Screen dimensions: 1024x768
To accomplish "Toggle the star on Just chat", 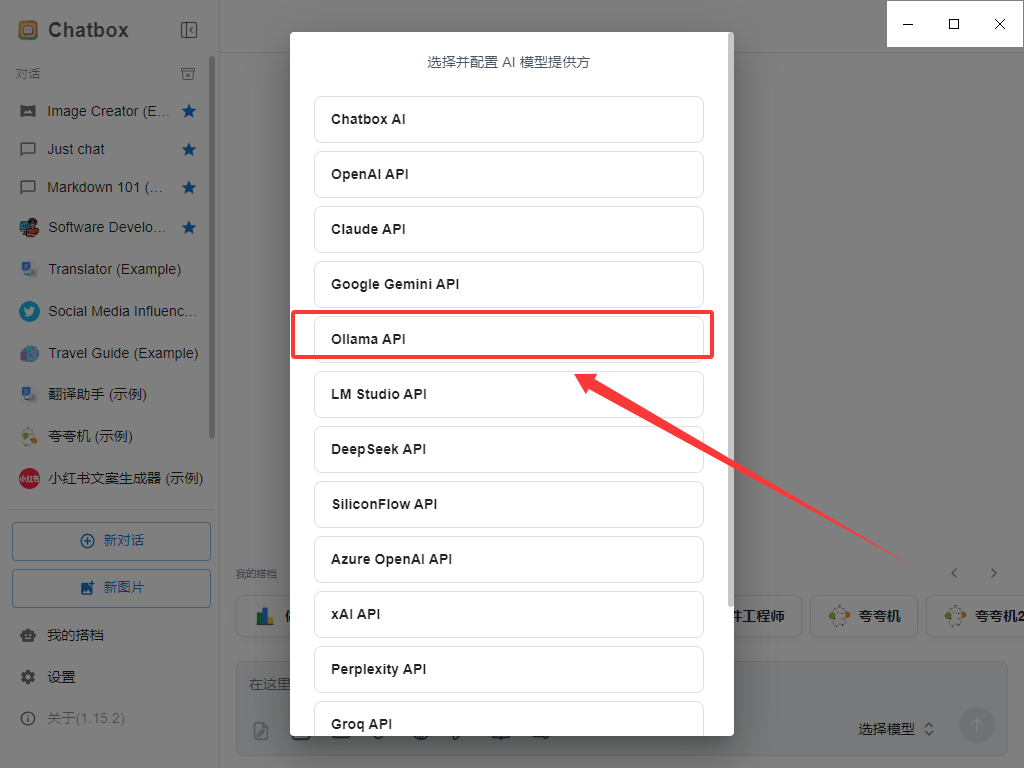I will [189, 150].
